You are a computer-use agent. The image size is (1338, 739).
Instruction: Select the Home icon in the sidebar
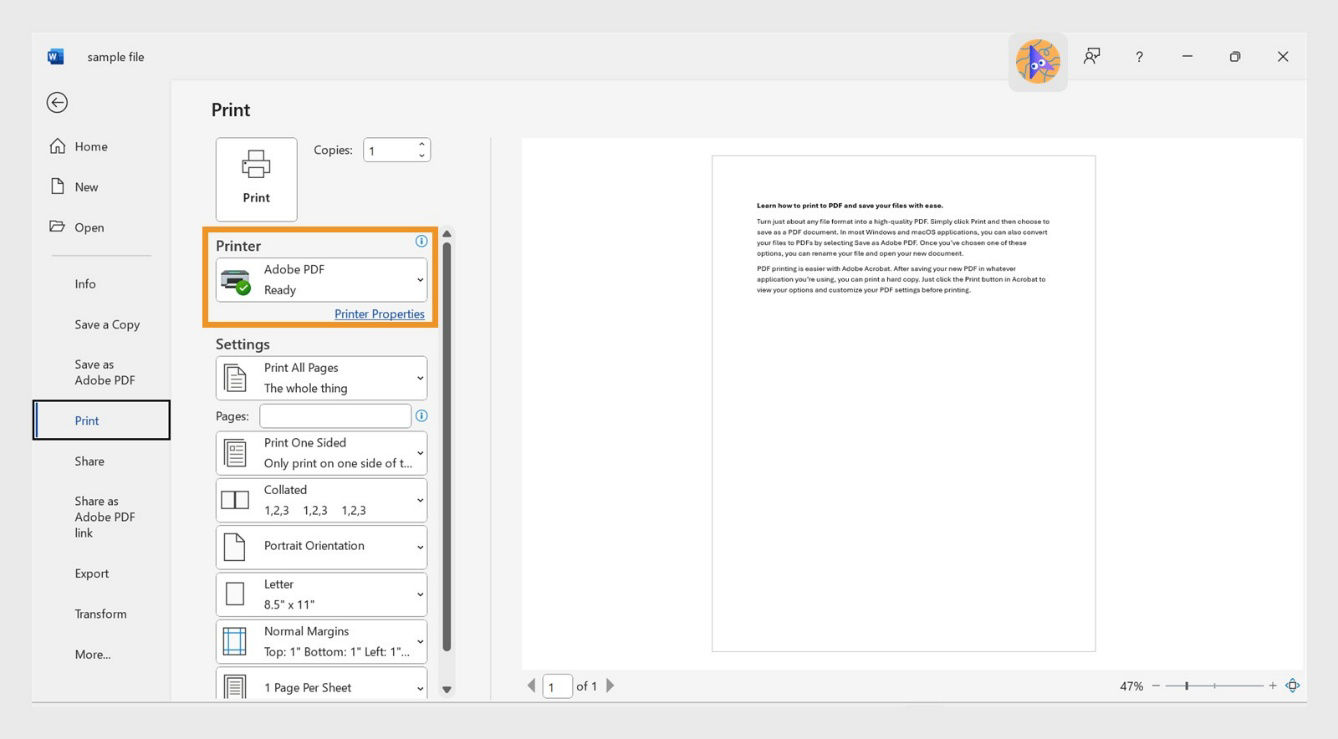(58, 146)
